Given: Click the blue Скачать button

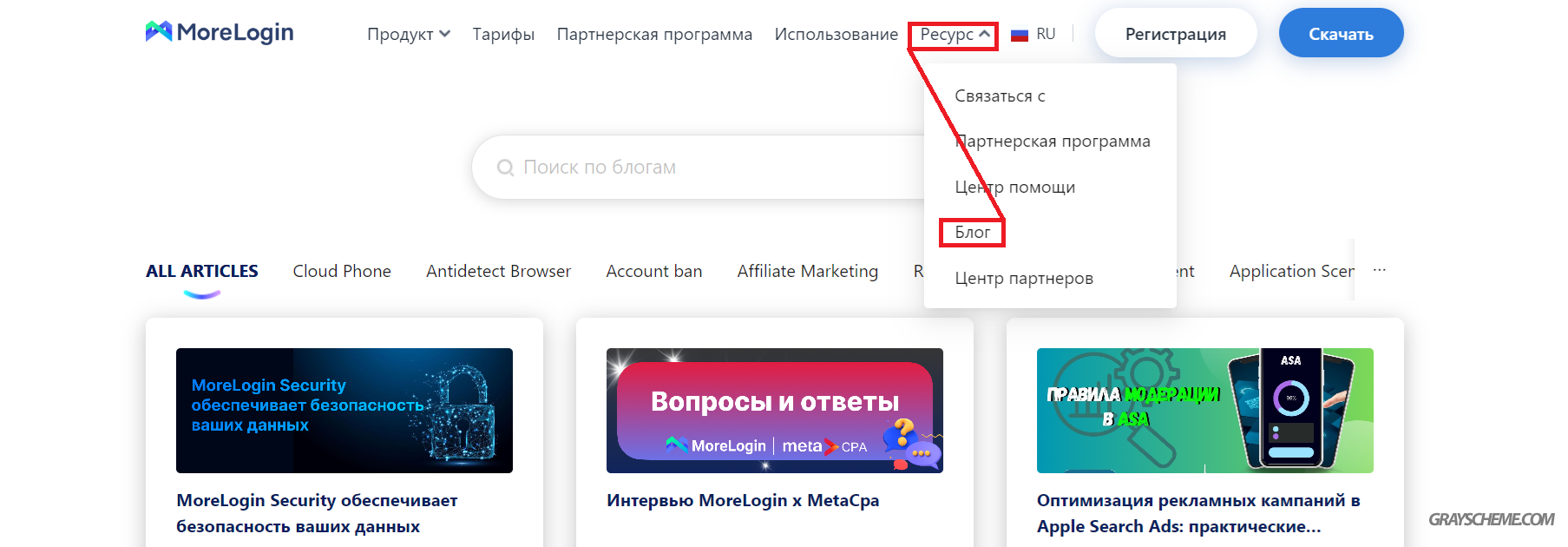Looking at the screenshot, I should coord(1341,34).
